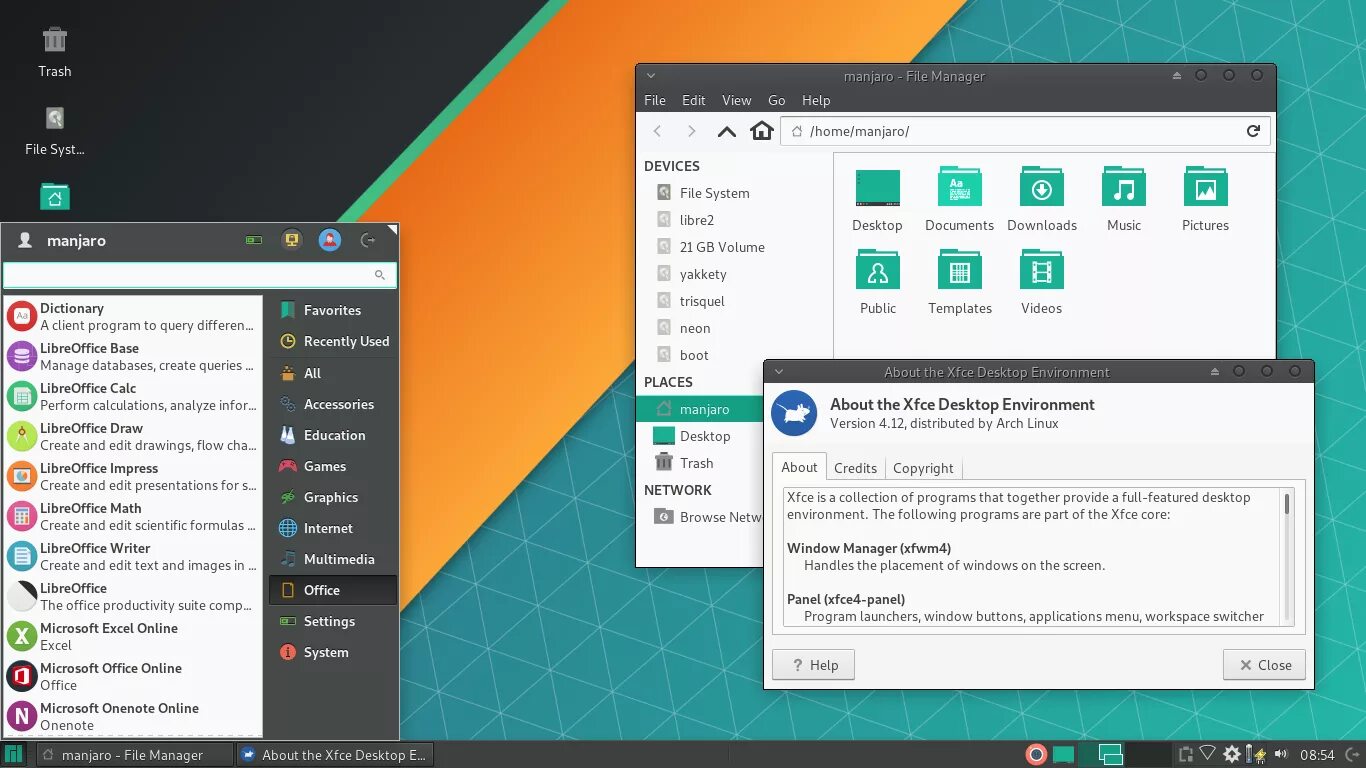Click the Home button in the File Manager toolbar

[762, 131]
